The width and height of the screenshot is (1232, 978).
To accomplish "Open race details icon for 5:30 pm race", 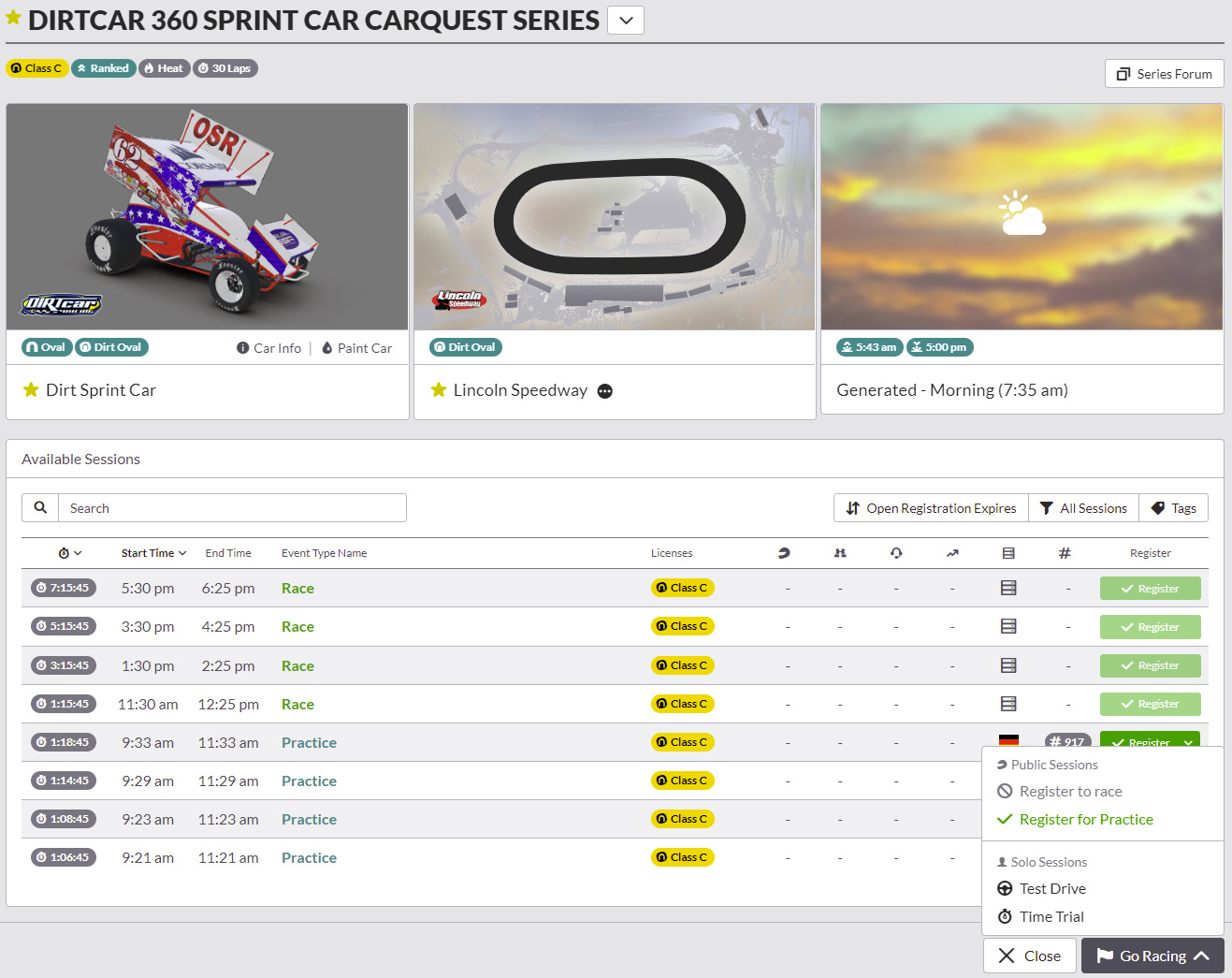I will click(x=1008, y=589).
